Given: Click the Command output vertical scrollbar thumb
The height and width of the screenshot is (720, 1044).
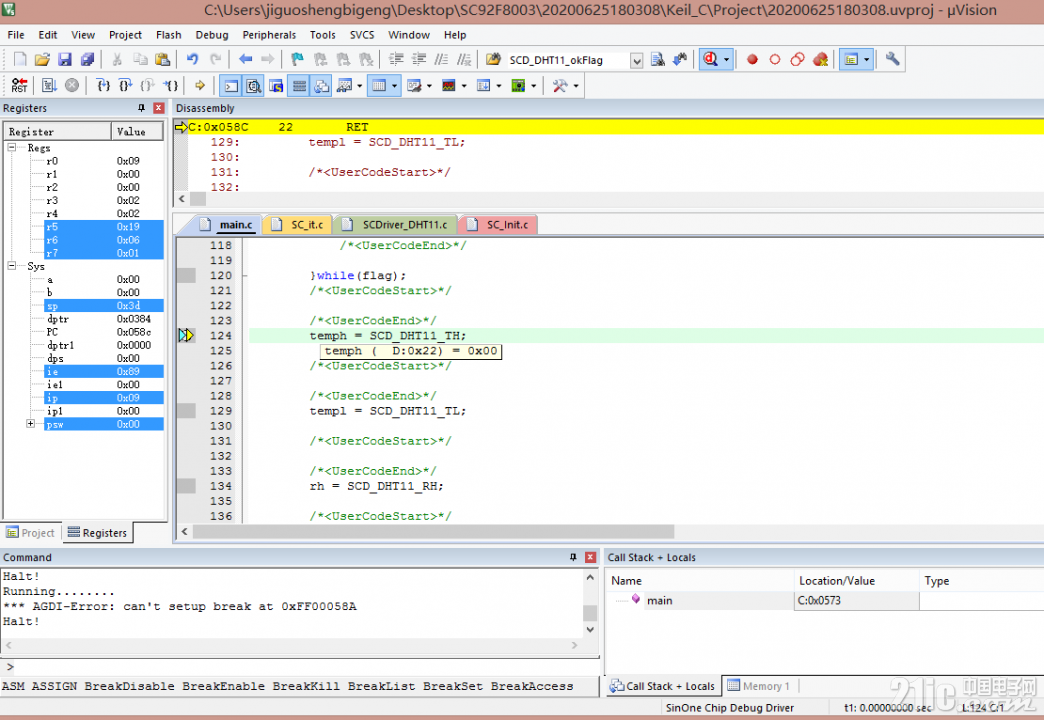Looking at the screenshot, I should (x=590, y=613).
